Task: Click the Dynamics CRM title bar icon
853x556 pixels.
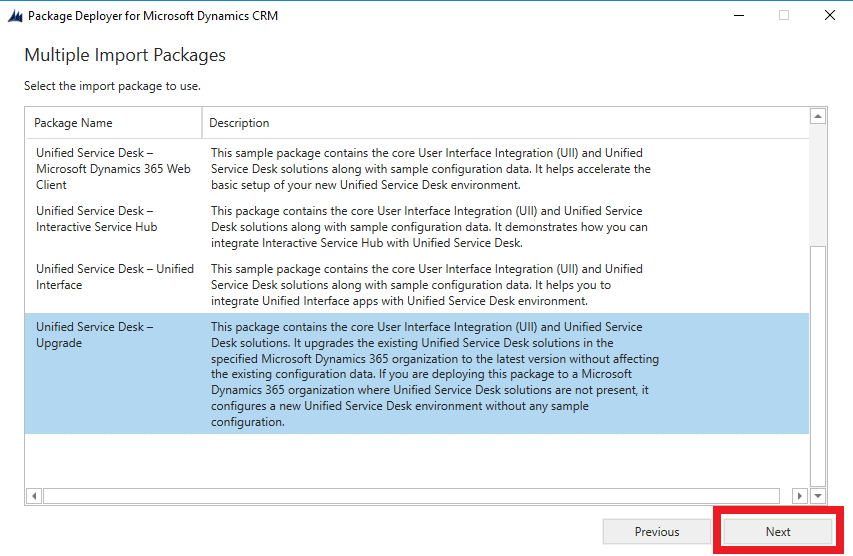Action: (15, 16)
